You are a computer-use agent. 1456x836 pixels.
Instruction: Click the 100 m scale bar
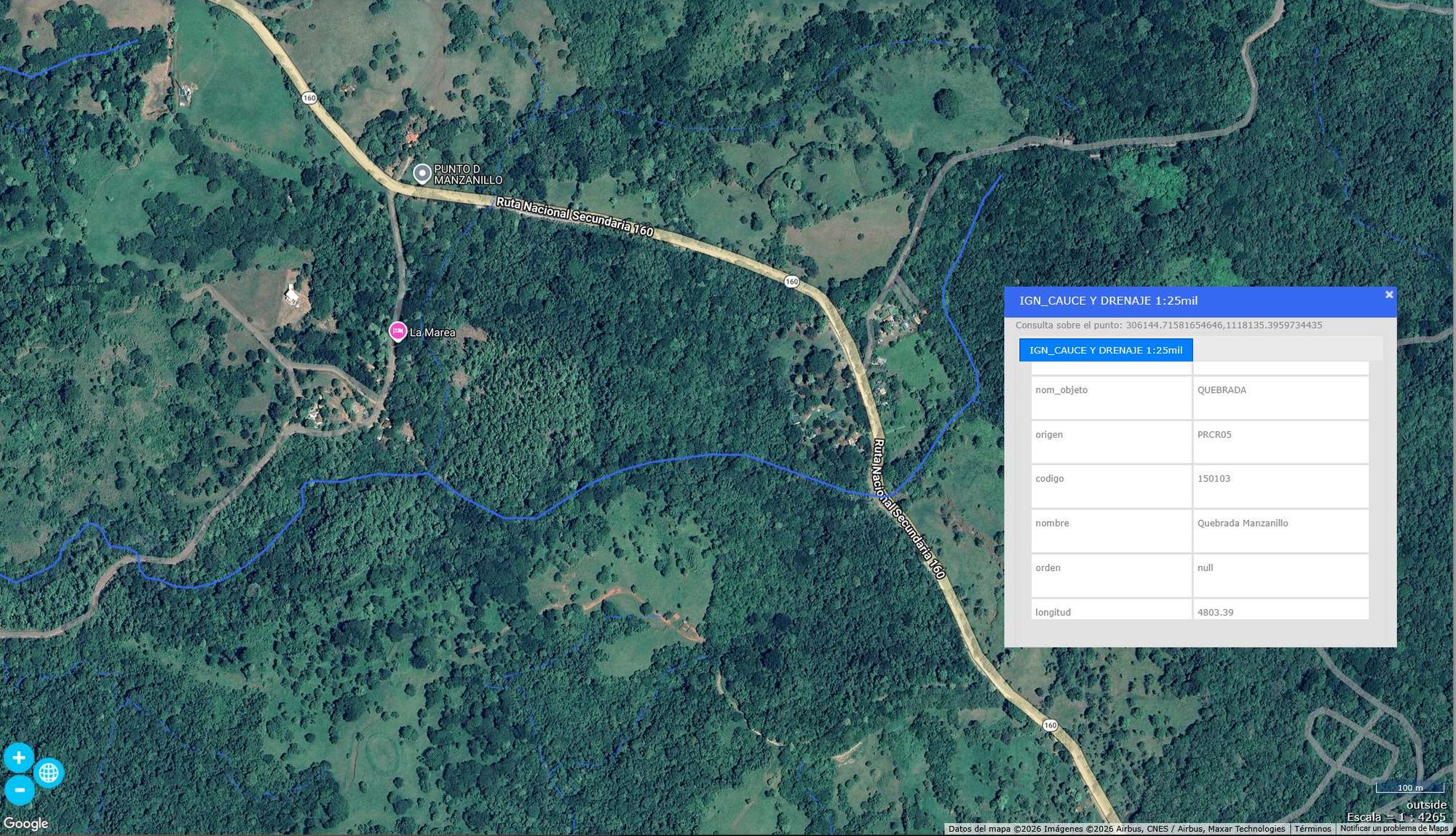pos(1409,788)
